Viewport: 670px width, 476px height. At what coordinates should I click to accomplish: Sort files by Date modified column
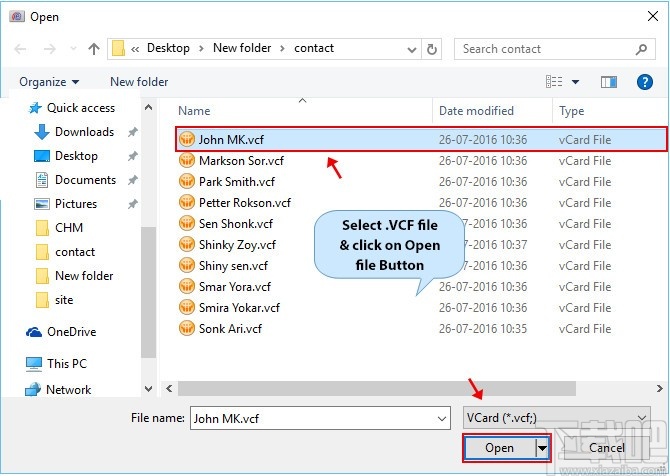click(x=476, y=111)
